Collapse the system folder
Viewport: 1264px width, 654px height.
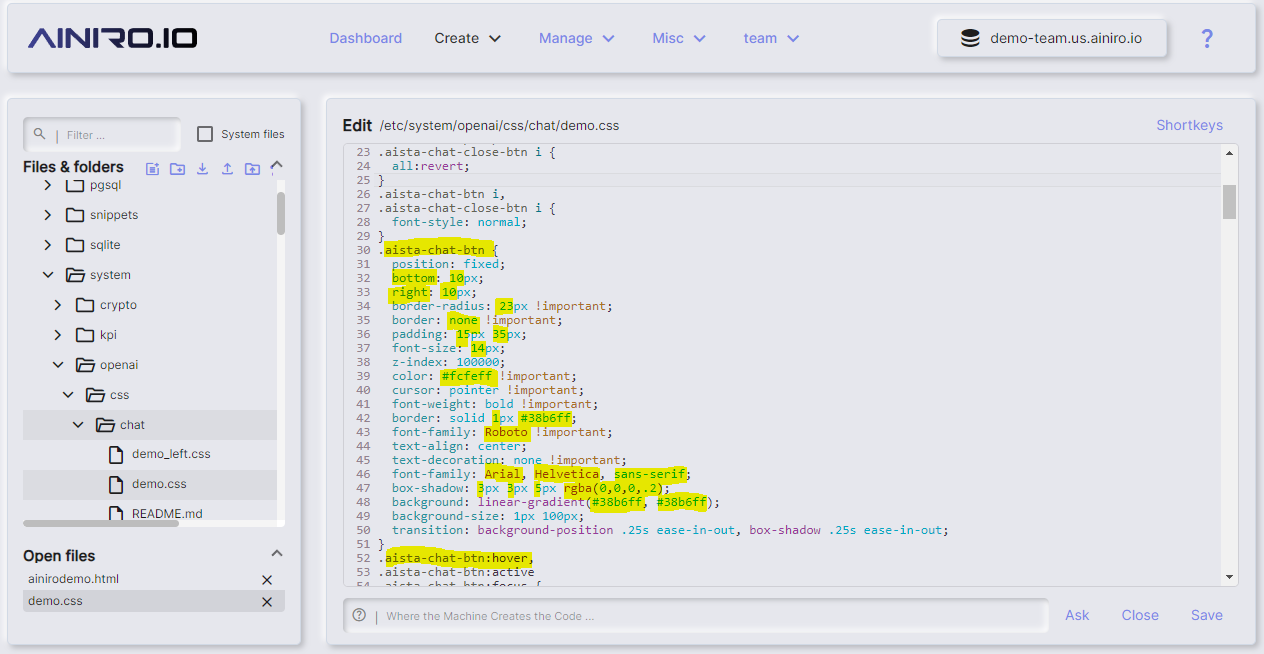pyautogui.click(x=48, y=275)
